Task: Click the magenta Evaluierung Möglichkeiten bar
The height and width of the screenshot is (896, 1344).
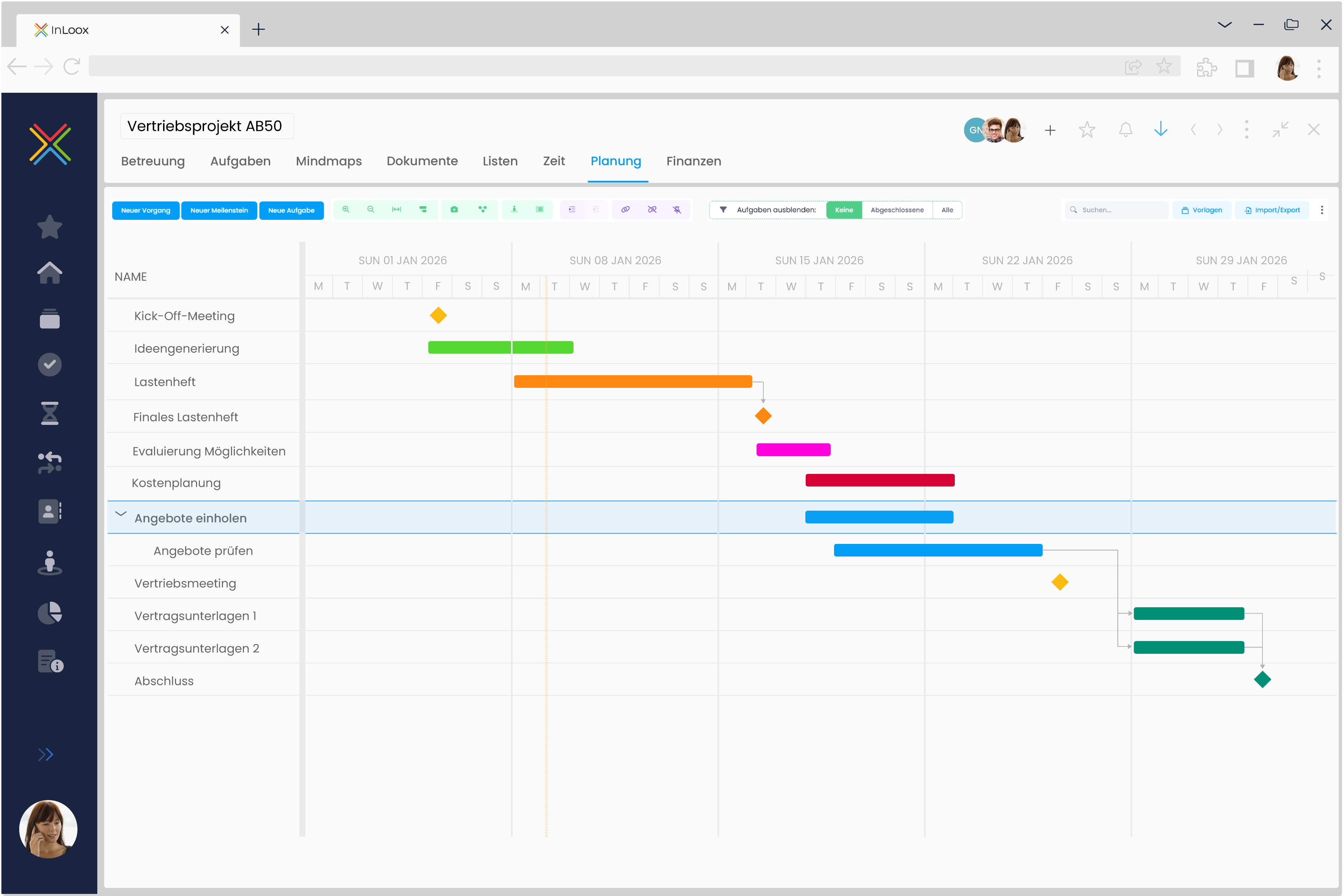Action: [793, 450]
